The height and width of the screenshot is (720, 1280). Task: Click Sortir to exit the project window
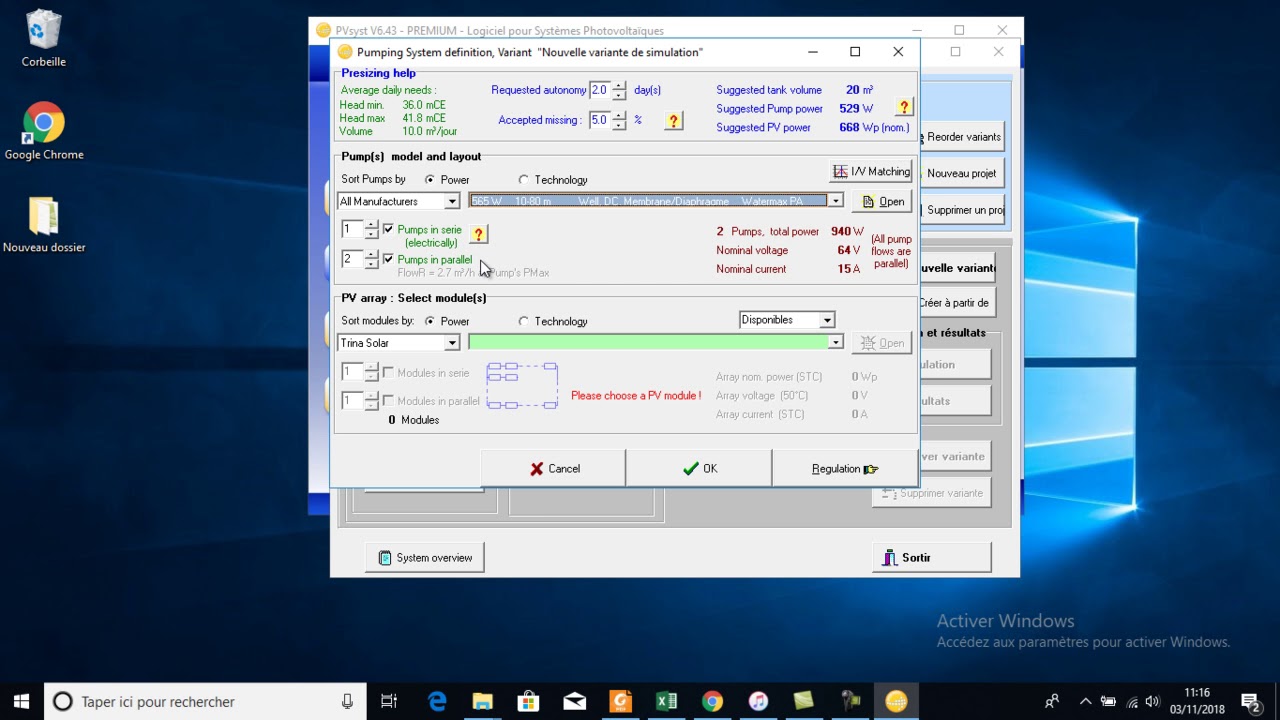[x=931, y=558]
